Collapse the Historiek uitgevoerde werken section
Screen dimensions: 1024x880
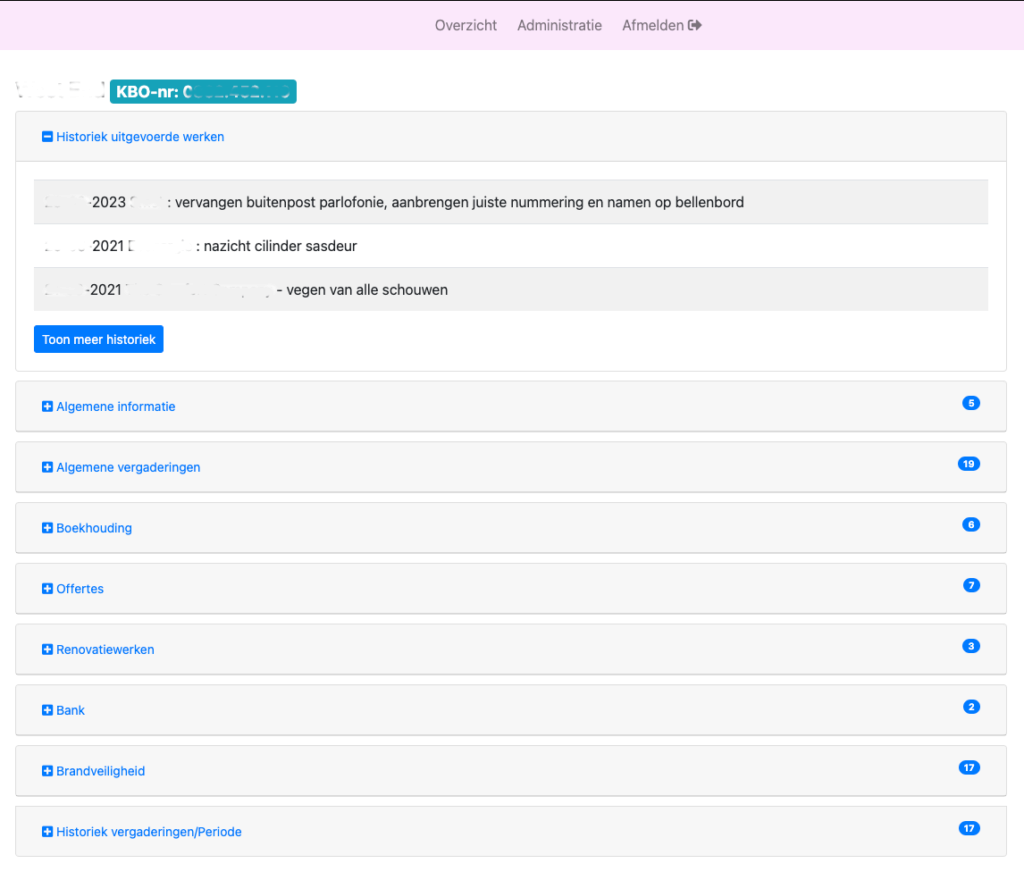click(140, 137)
